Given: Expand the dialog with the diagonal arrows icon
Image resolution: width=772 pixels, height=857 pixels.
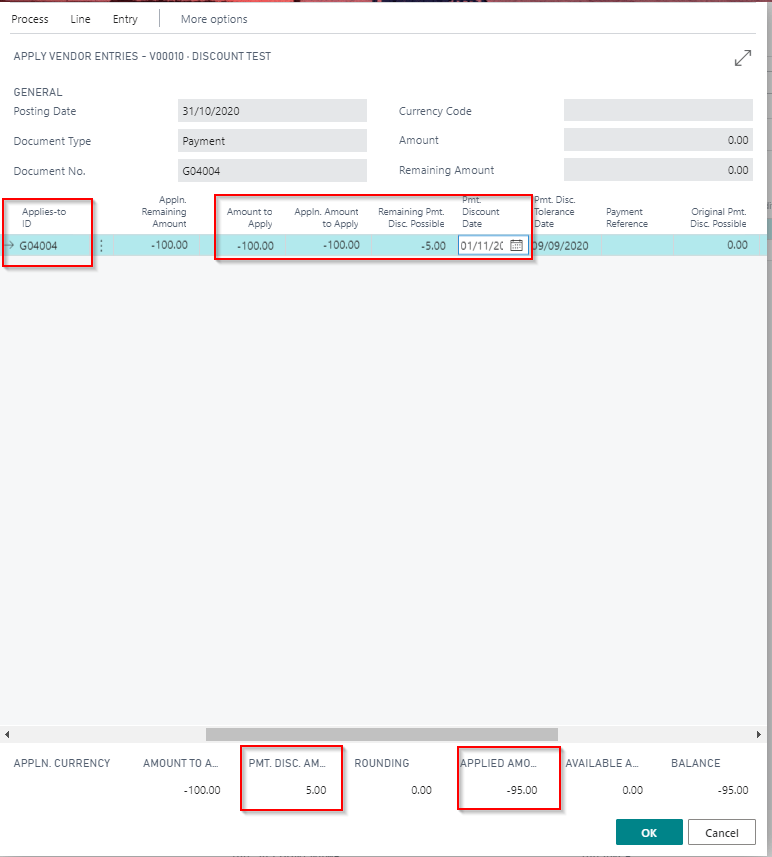Looking at the screenshot, I should click(742, 58).
